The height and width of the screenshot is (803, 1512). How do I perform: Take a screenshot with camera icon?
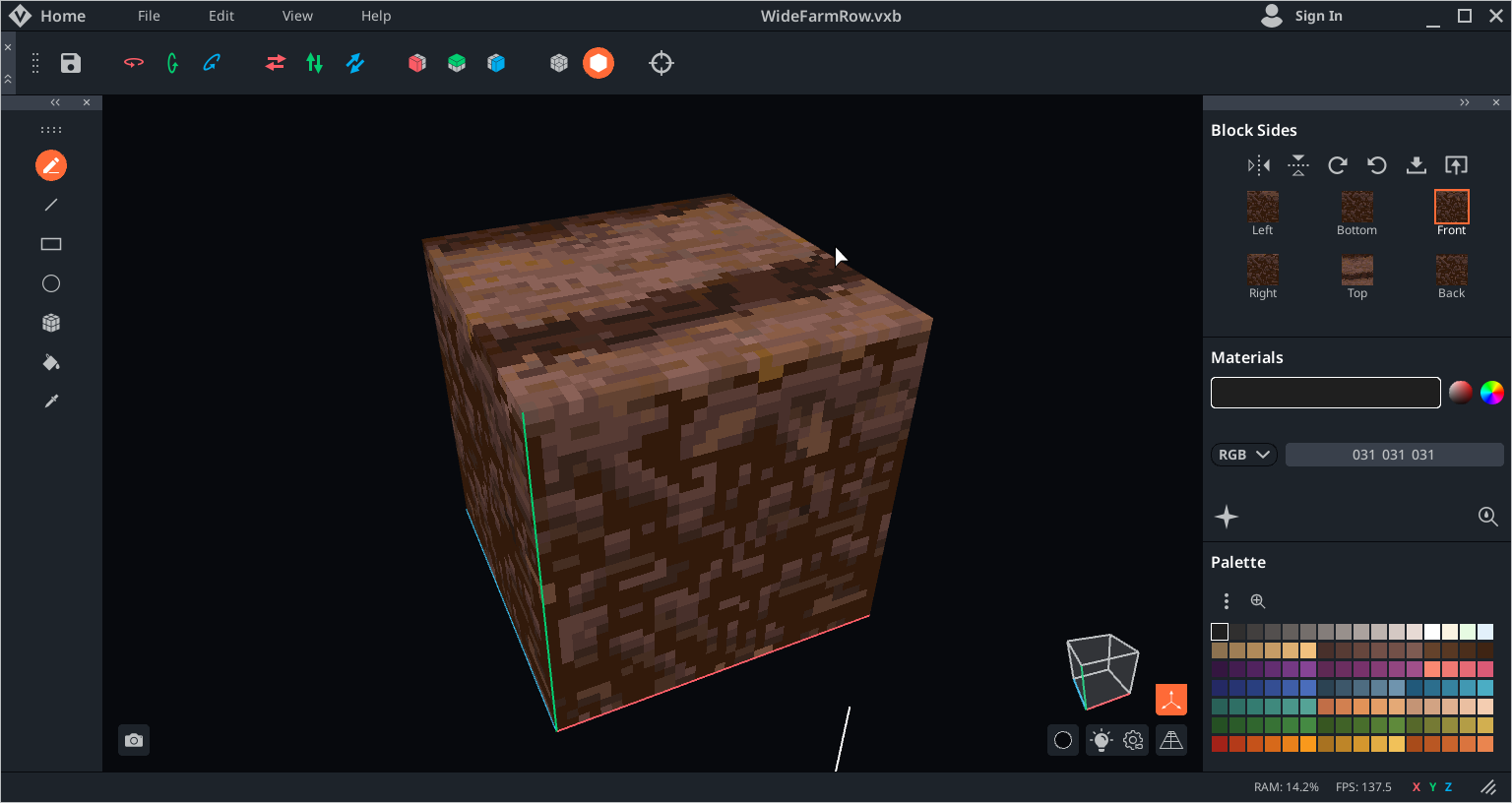(134, 740)
